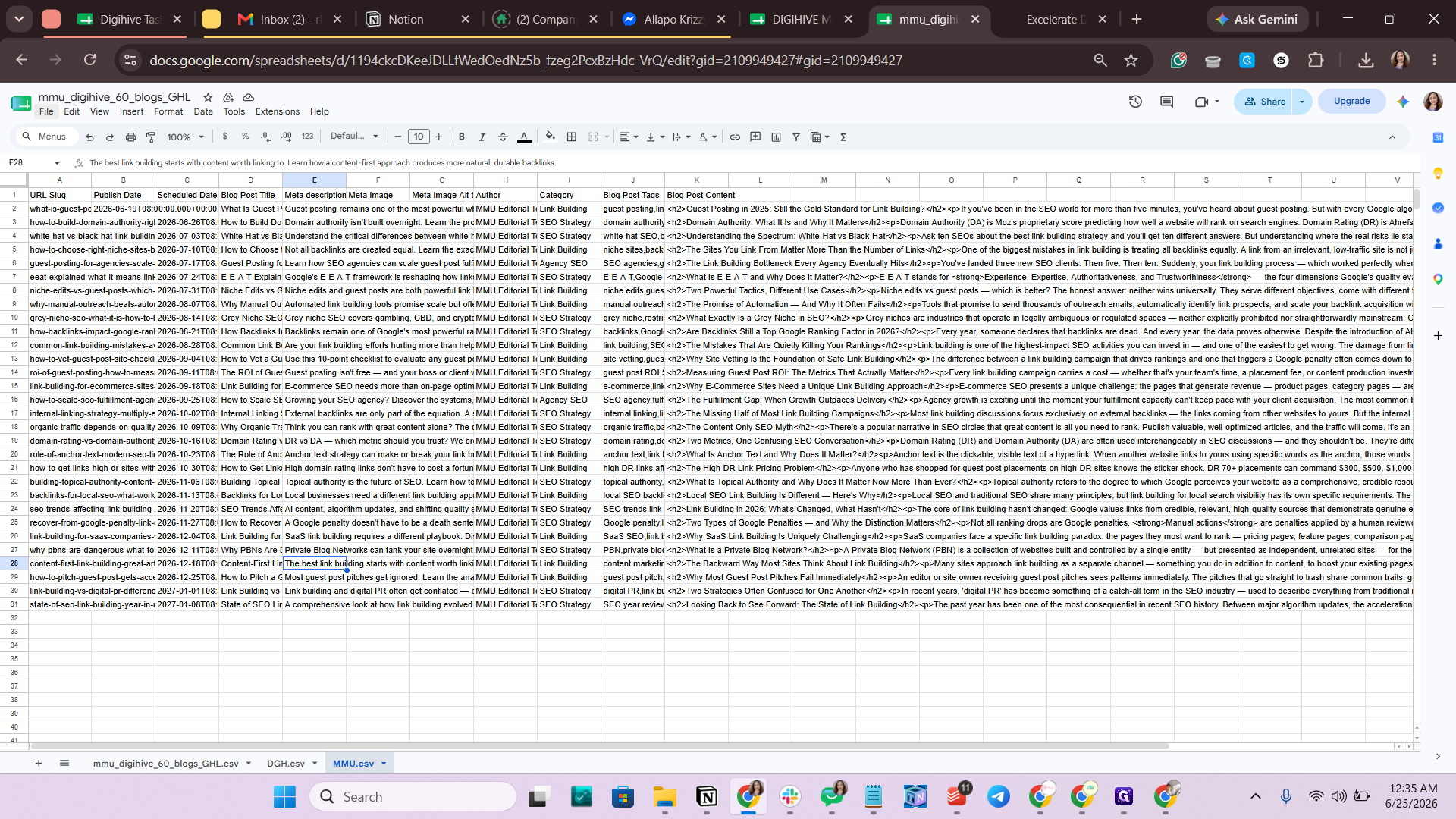This screenshot has height=819, width=1456.
Task: Create a filter icon
Action: click(x=796, y=136)
